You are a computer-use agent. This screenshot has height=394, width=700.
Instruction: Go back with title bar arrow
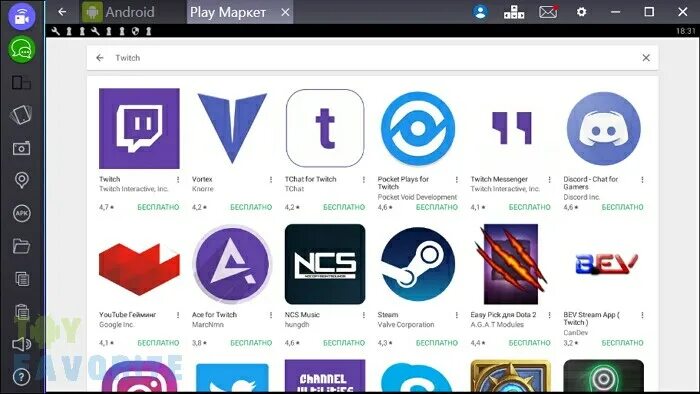pyautogui.click(x=62, y=12)
